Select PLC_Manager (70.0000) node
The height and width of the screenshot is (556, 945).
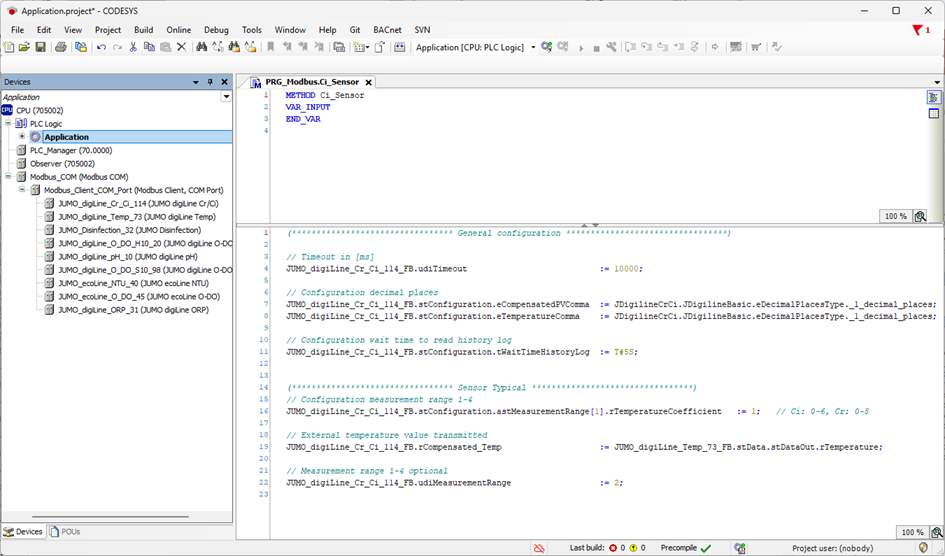coord(71,150)
